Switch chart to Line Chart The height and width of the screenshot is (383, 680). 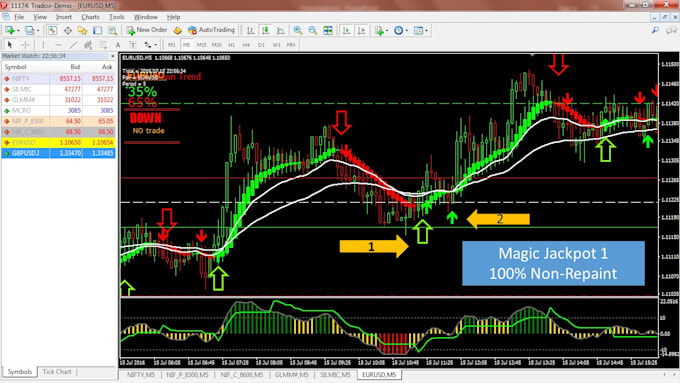point(281,30)
